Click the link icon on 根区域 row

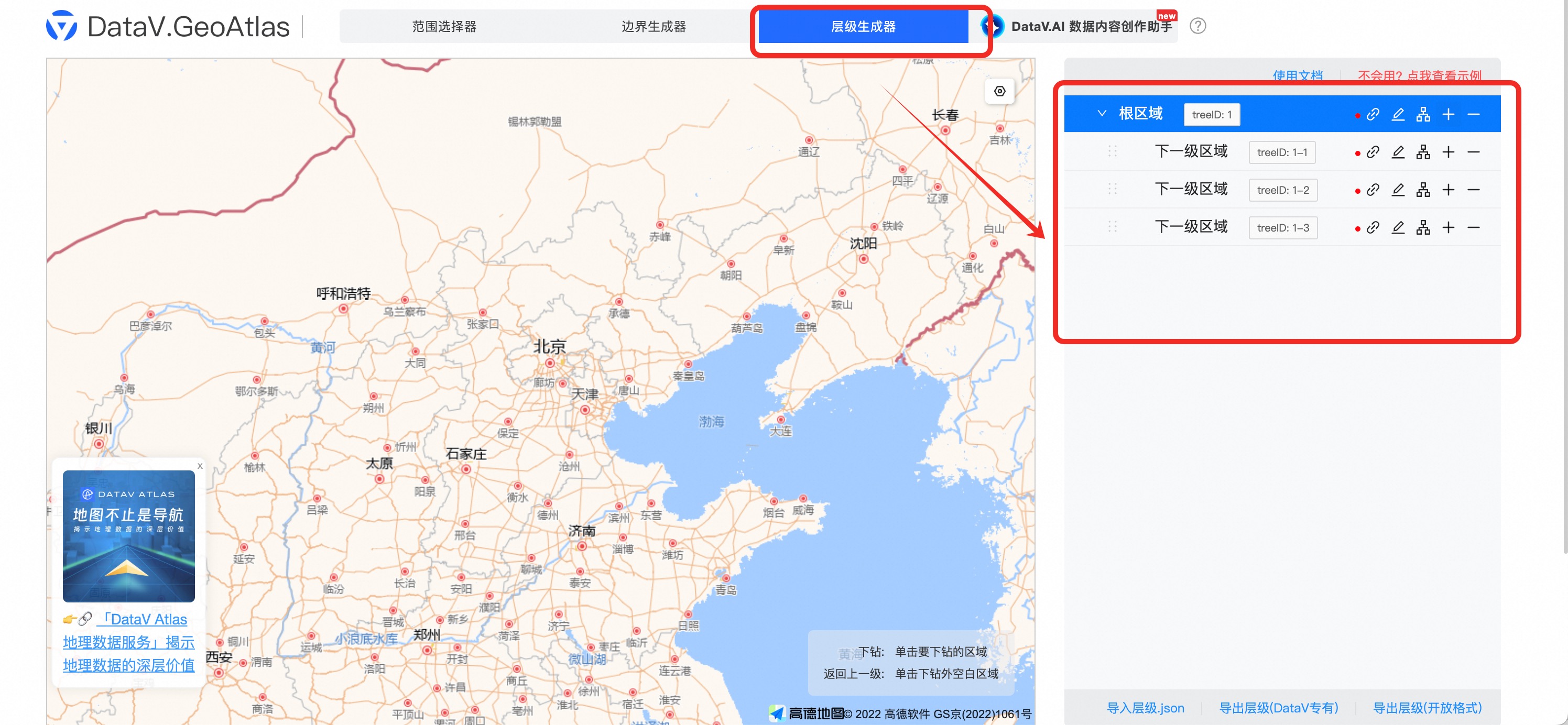[x=1373, y=114]
